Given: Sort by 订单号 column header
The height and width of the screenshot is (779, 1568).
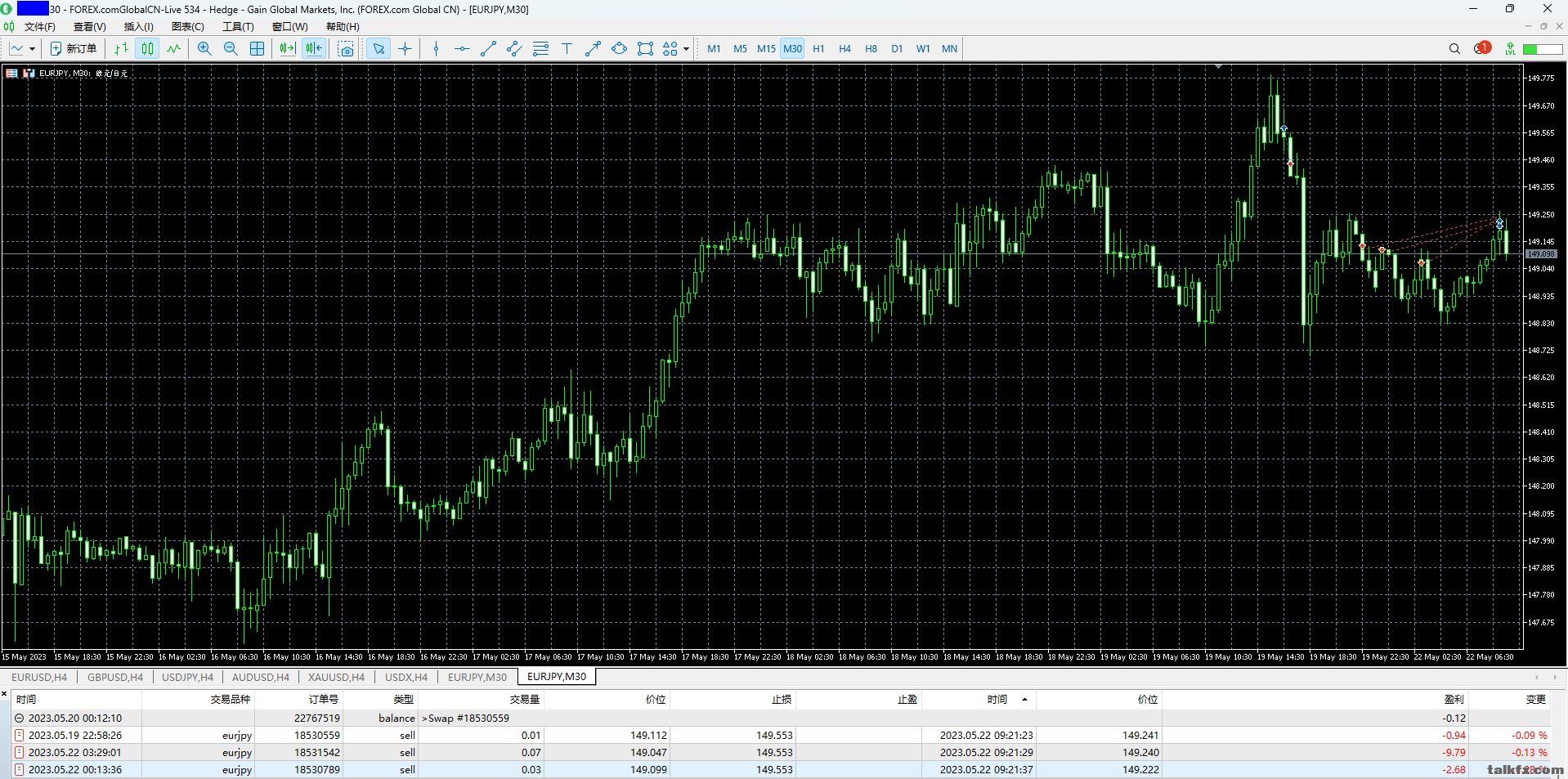Looking at the screenshot, I should tap(324, 699).
